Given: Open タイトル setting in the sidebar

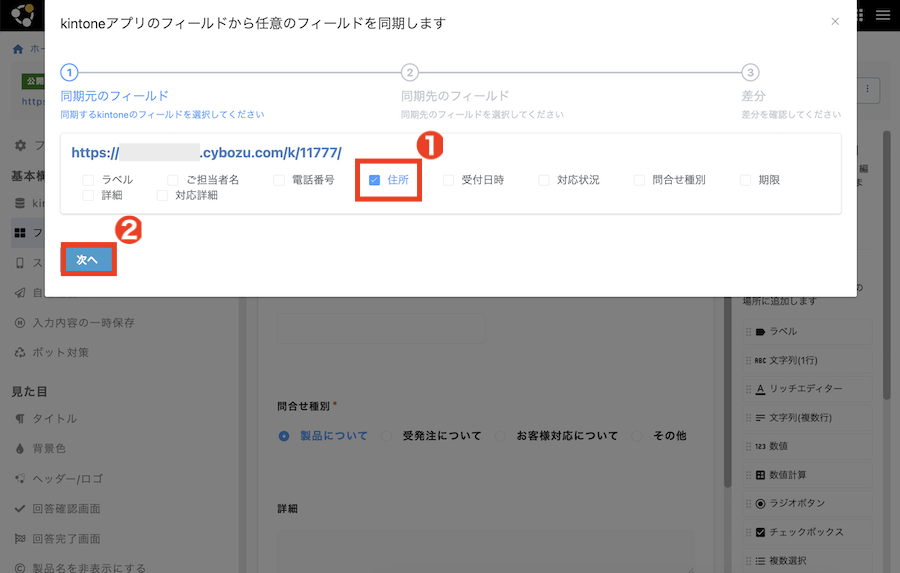Looking at the screenshot, I should 54,419.
